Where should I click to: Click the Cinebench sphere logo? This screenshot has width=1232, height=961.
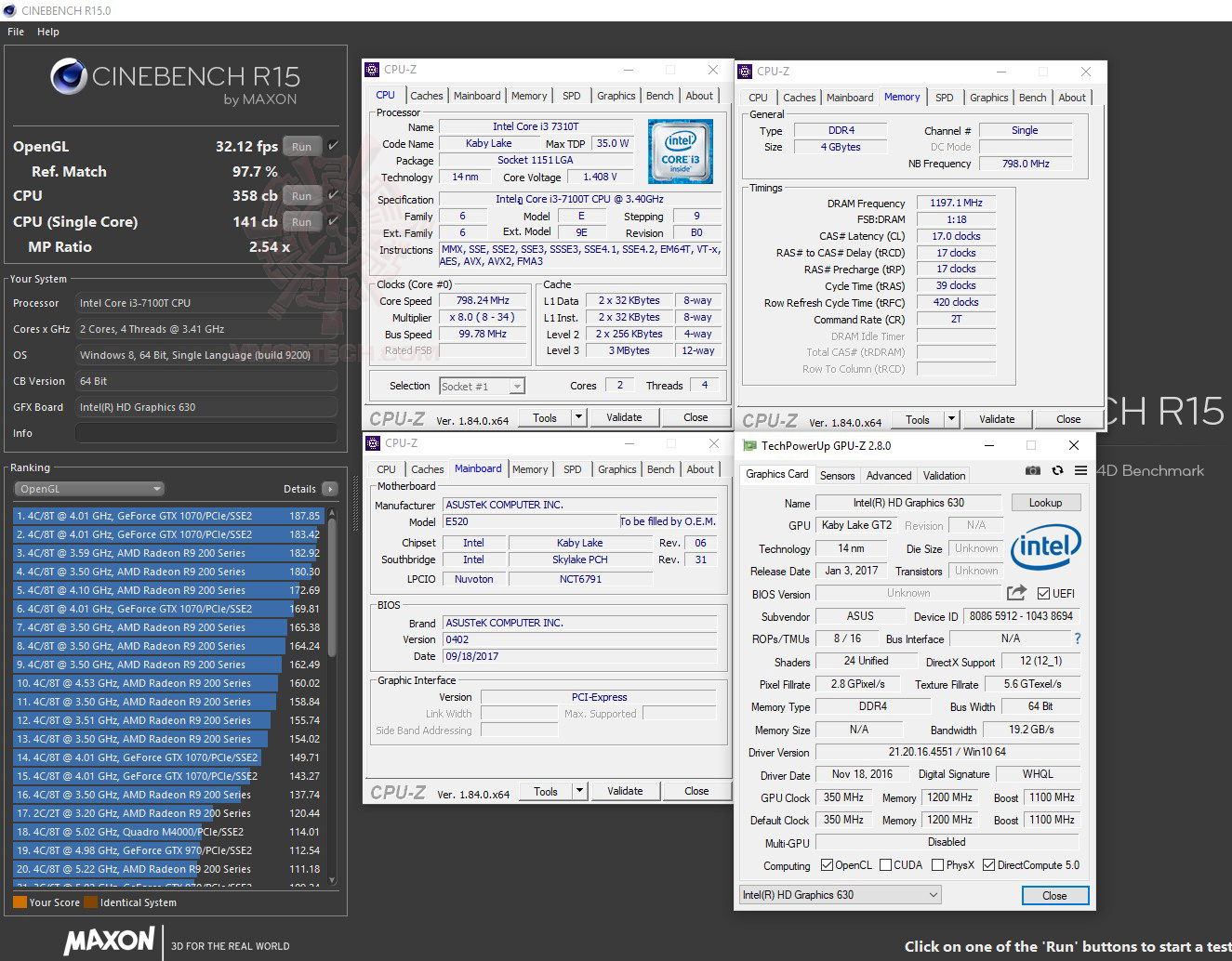pyautogui.click(x=68, y=77)
